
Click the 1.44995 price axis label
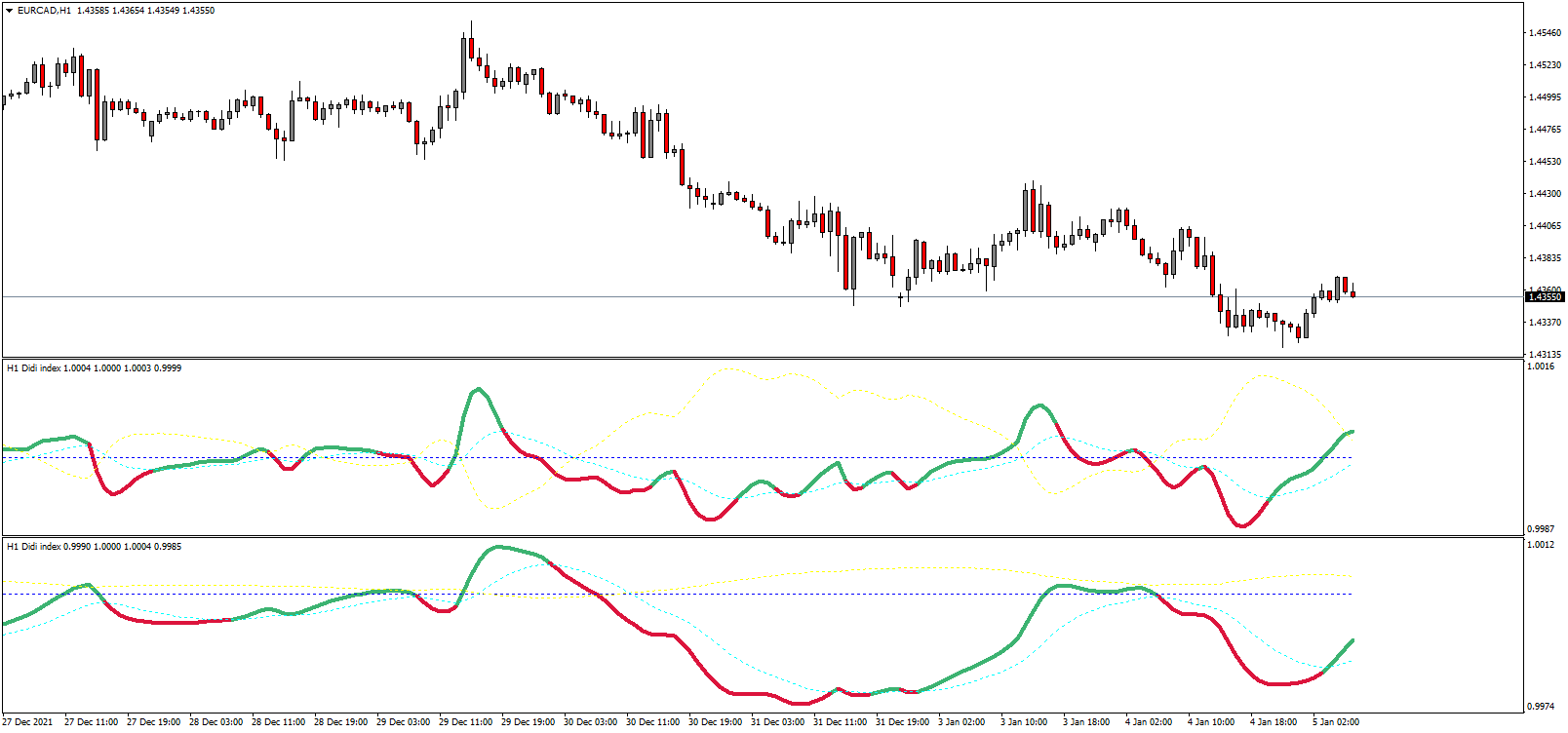[x=1546, y=97]
